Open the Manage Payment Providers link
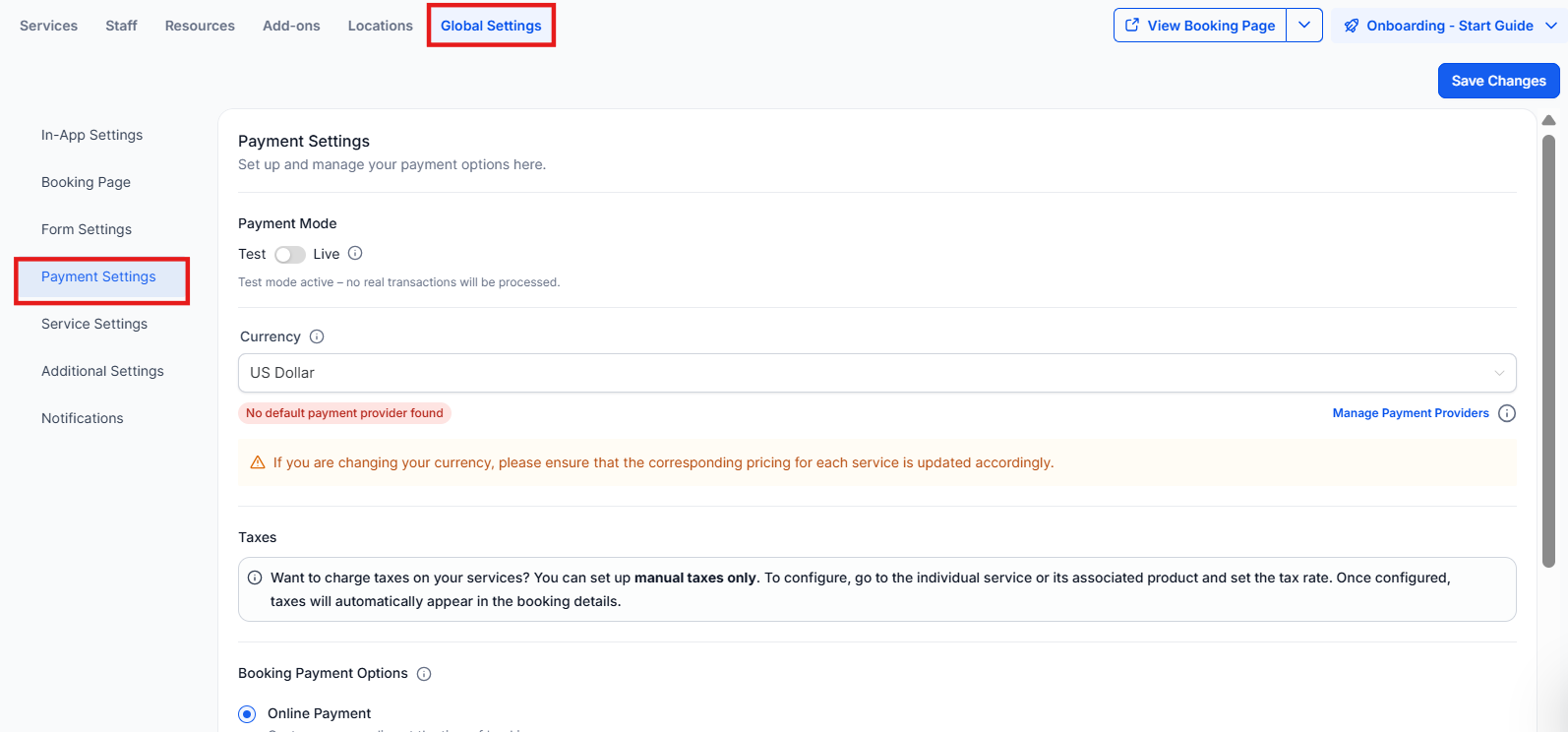The width and height of the screenshot is (1568, 732). (1411, 413)
